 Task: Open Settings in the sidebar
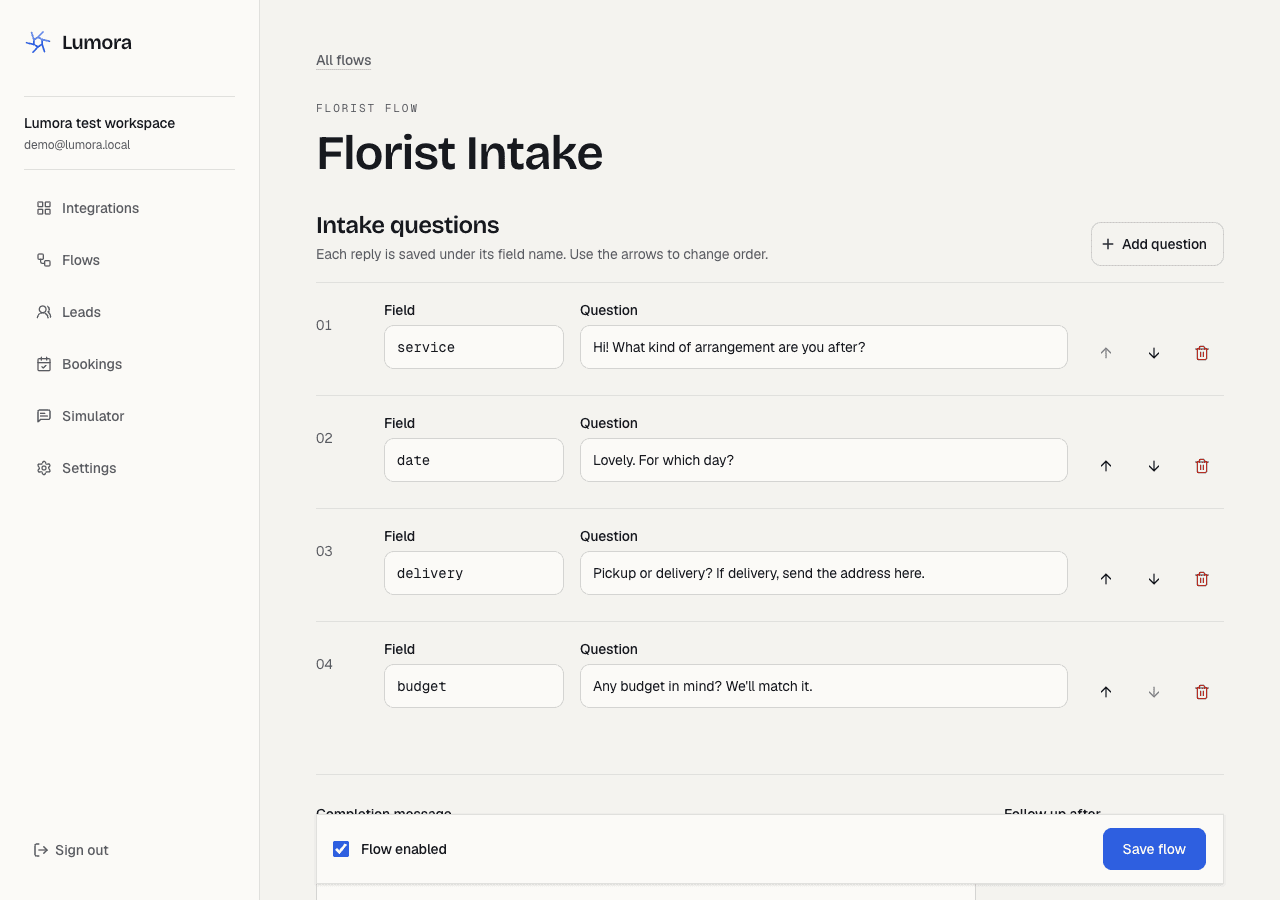pos(129,468)
